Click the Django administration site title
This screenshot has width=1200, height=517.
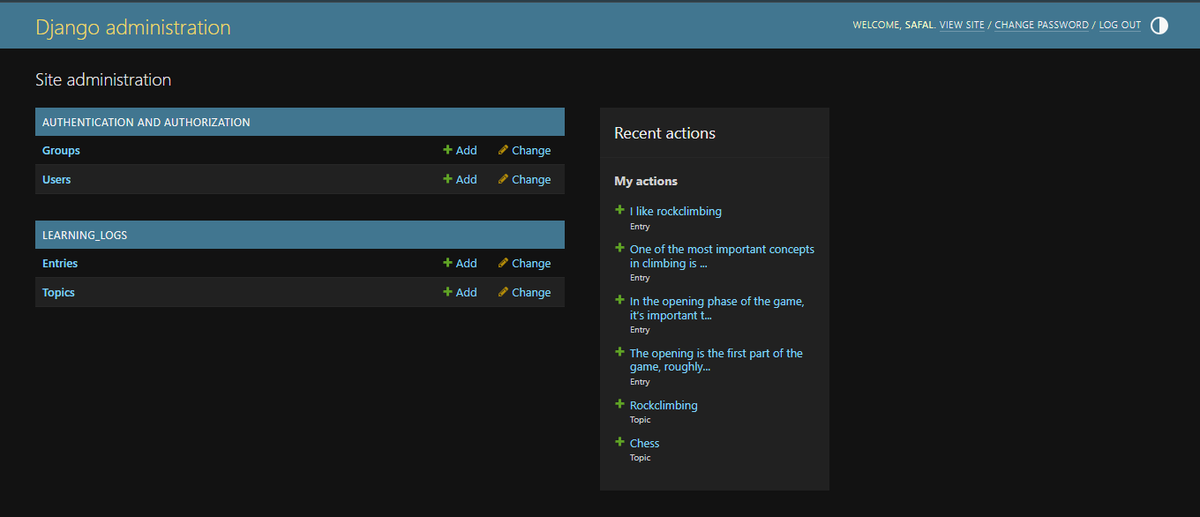133,27
